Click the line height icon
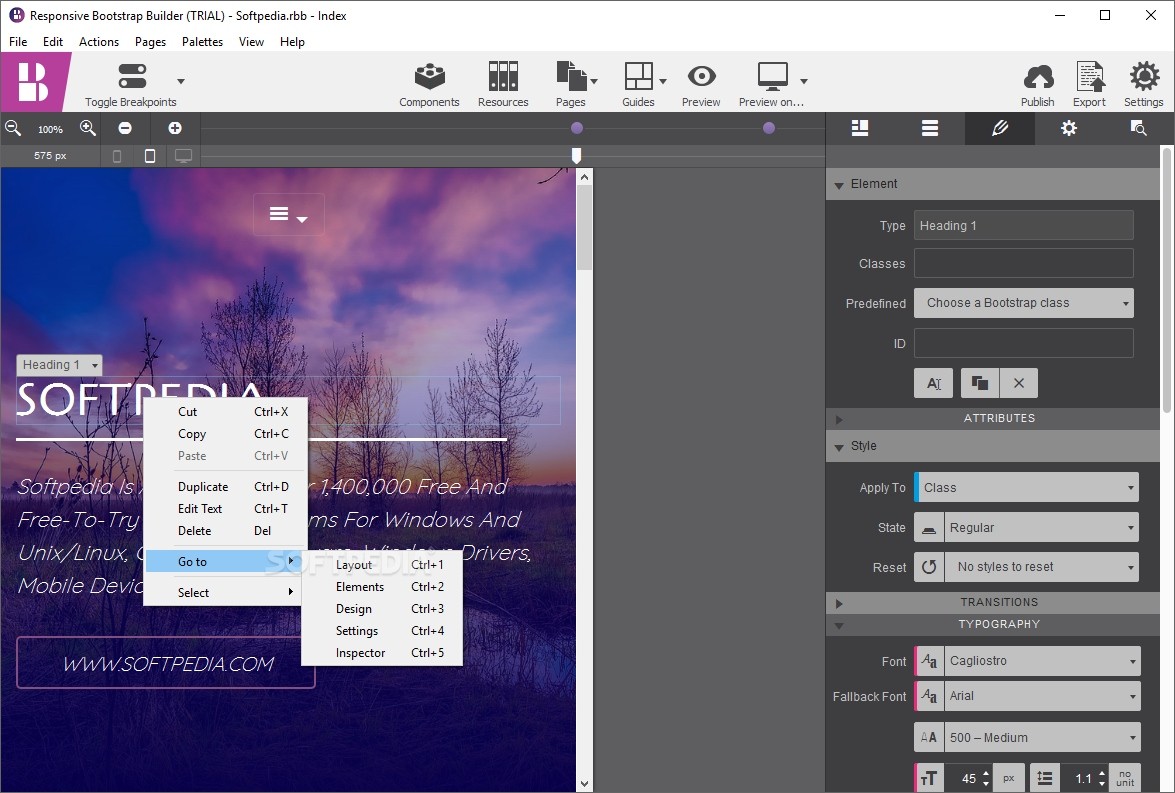The image size is (1175, 793). coord(1045,778)
